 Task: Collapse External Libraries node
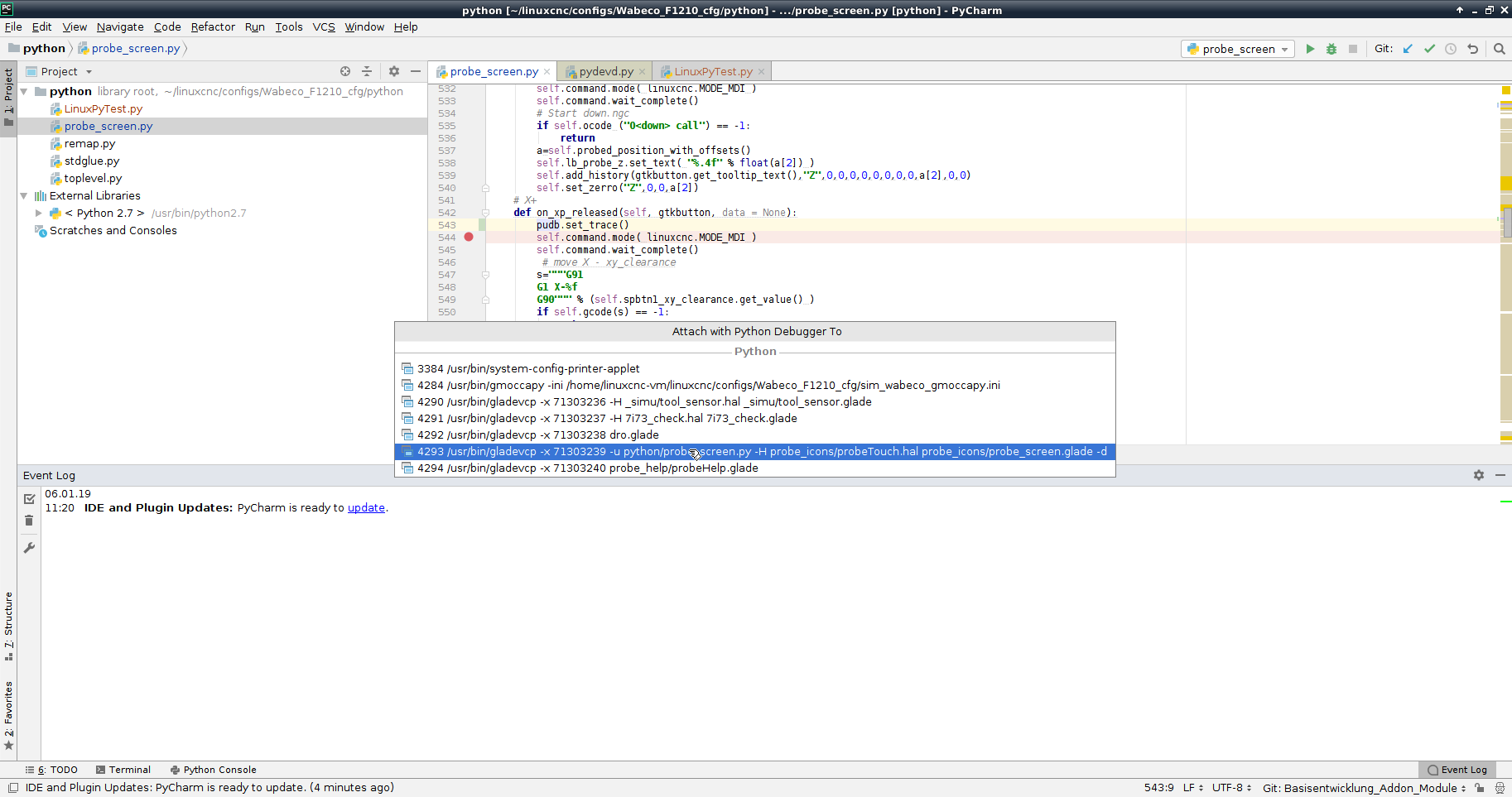(x=24, y=196)
